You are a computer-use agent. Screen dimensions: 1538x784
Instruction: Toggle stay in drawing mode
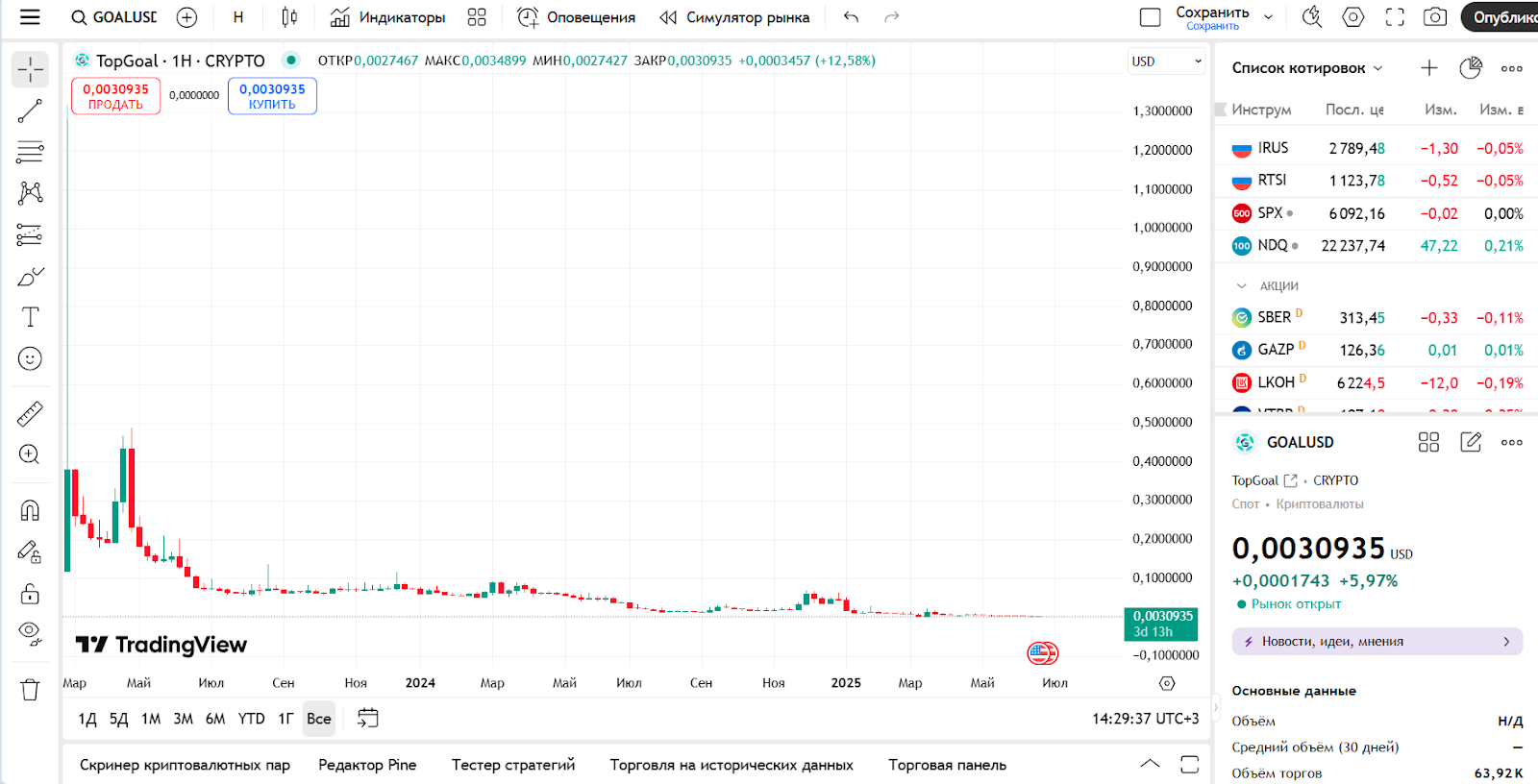(30, 551)
